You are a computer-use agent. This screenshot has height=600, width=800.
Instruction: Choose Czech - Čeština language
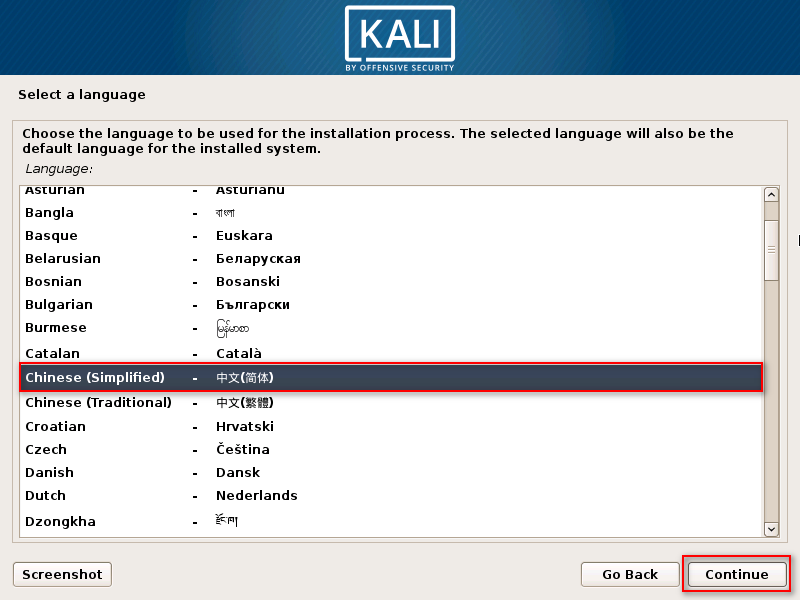coord(391,449)
